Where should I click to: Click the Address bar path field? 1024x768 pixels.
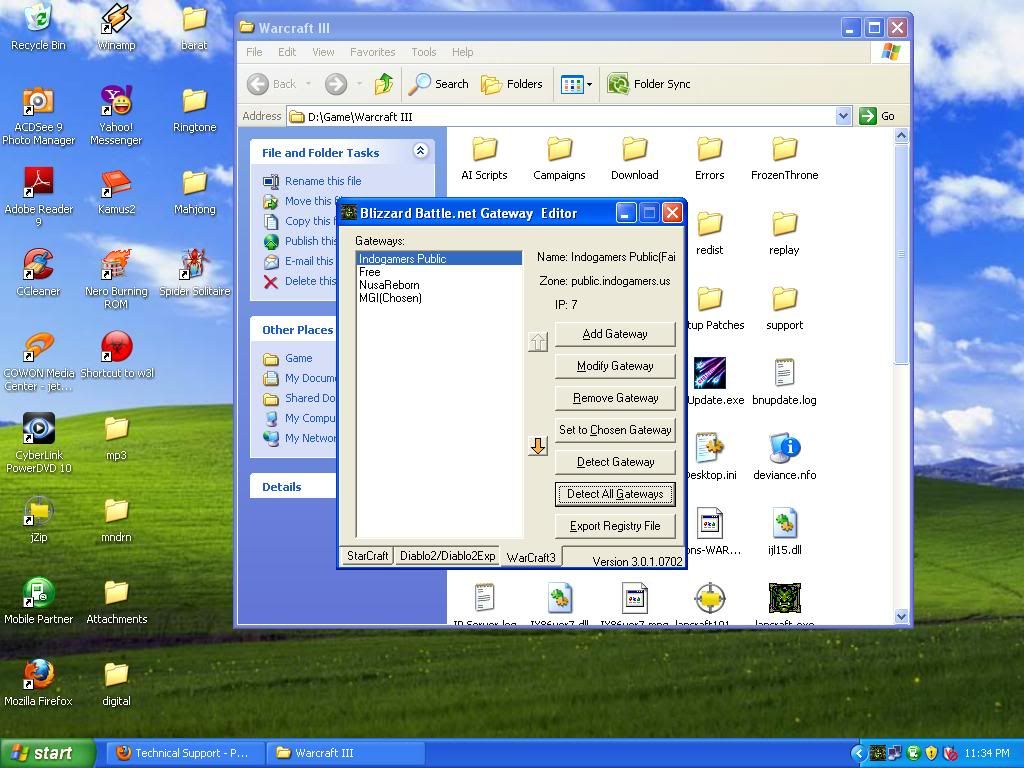pyautogui.click(x=561, y=117)
